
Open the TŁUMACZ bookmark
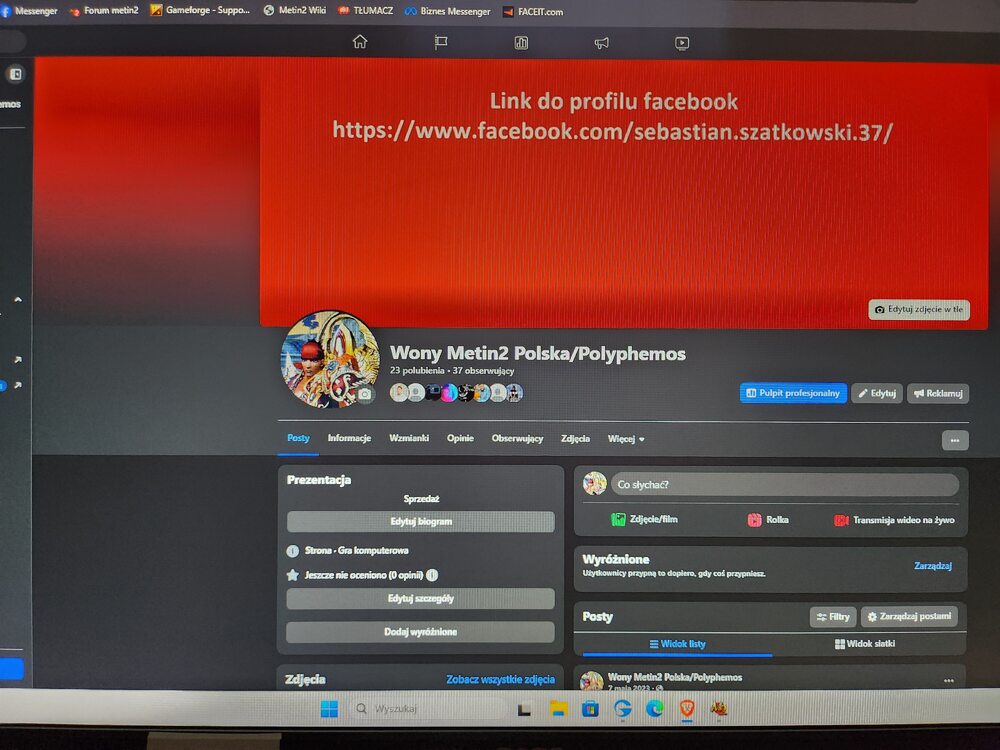click(x=365, y=11)
